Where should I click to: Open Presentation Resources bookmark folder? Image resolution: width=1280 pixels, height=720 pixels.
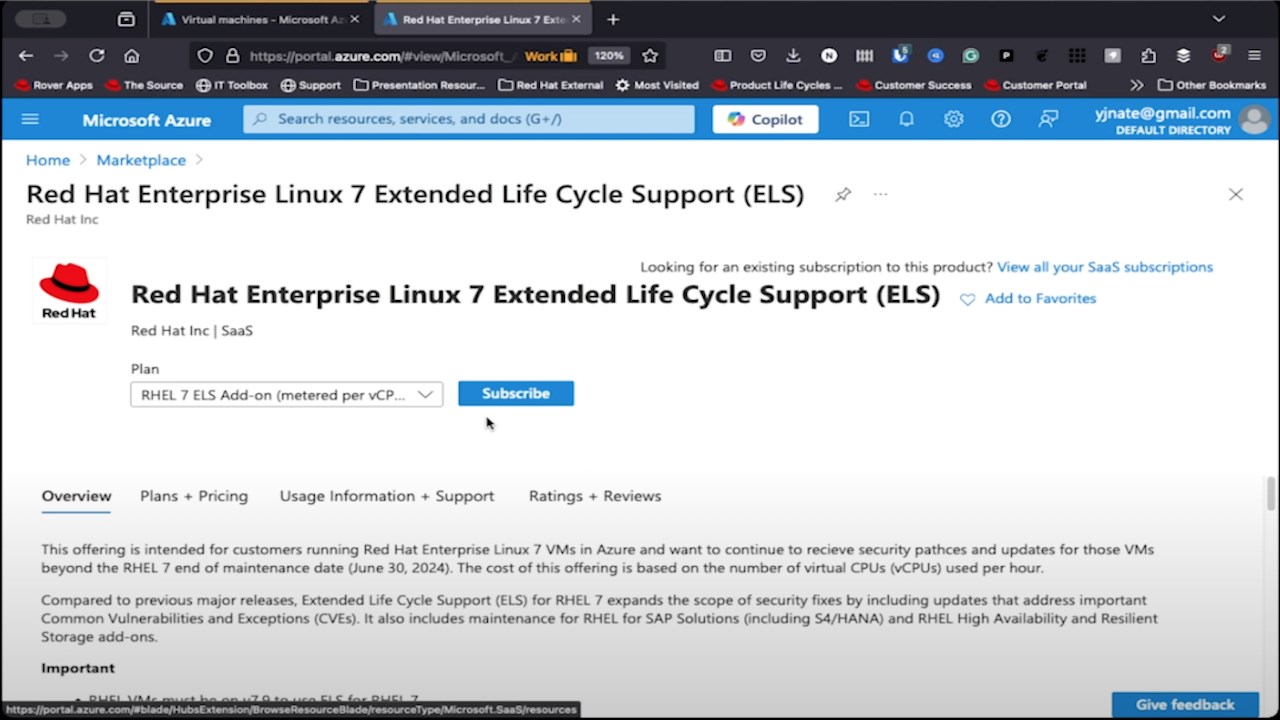tap(419, 85)
